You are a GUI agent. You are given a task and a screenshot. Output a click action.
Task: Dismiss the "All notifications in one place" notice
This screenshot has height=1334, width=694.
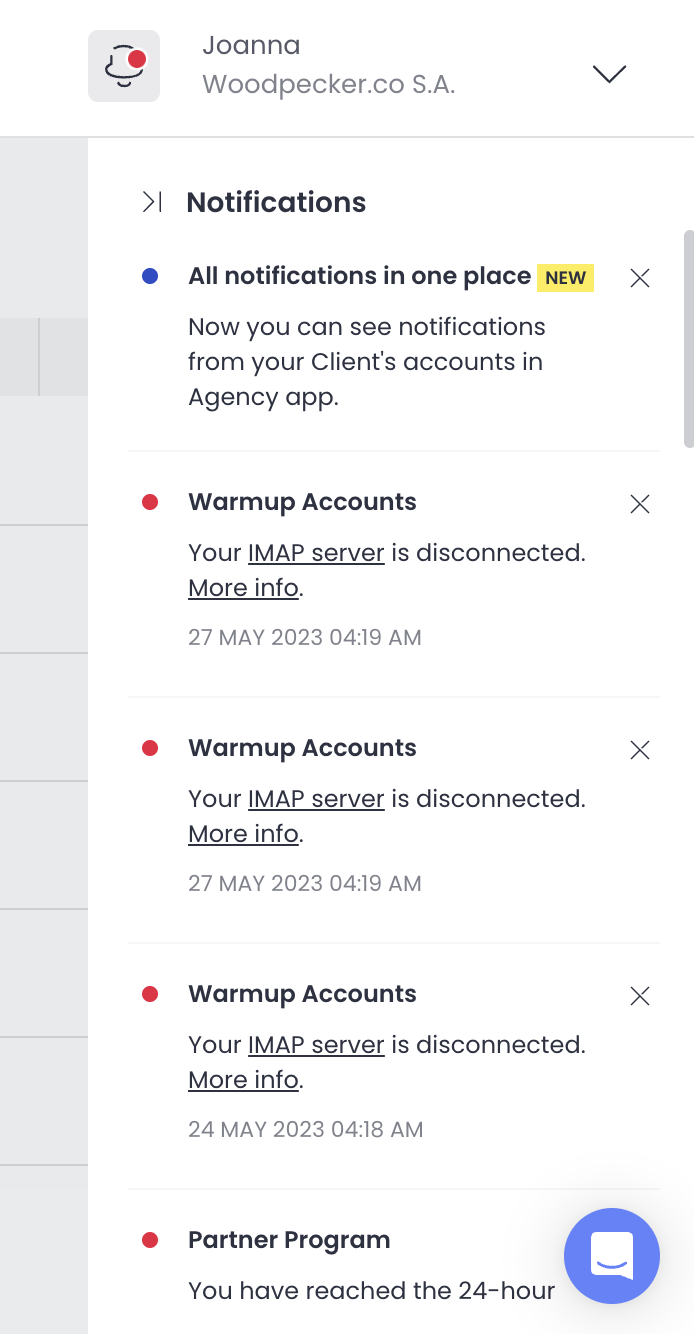(640, 278)
